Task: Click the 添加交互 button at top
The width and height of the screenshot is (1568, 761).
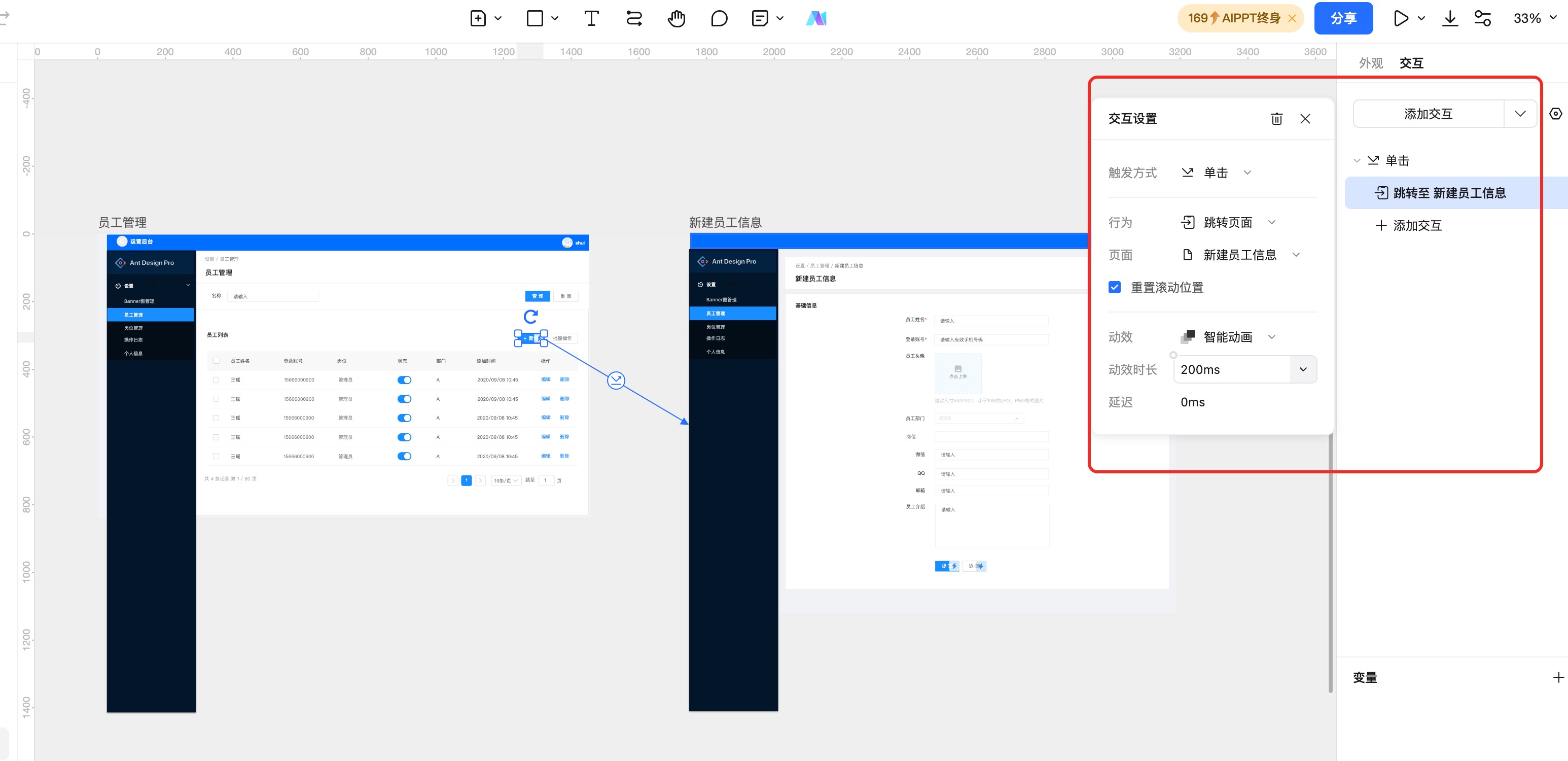Action: coord(1428,114)
